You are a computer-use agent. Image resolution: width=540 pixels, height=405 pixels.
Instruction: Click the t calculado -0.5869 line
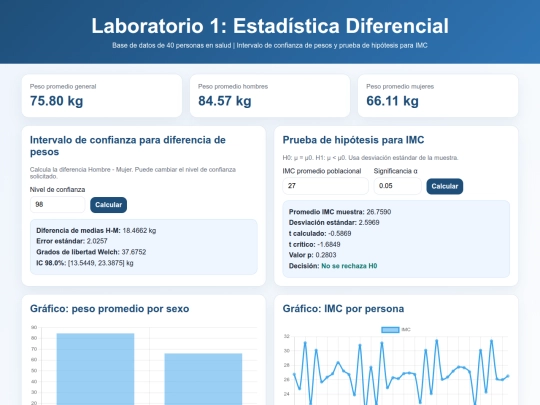[320, 233]
